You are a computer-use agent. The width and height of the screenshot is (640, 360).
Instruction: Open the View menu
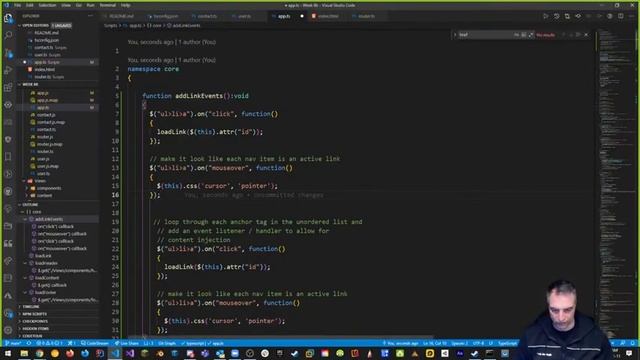66,5
